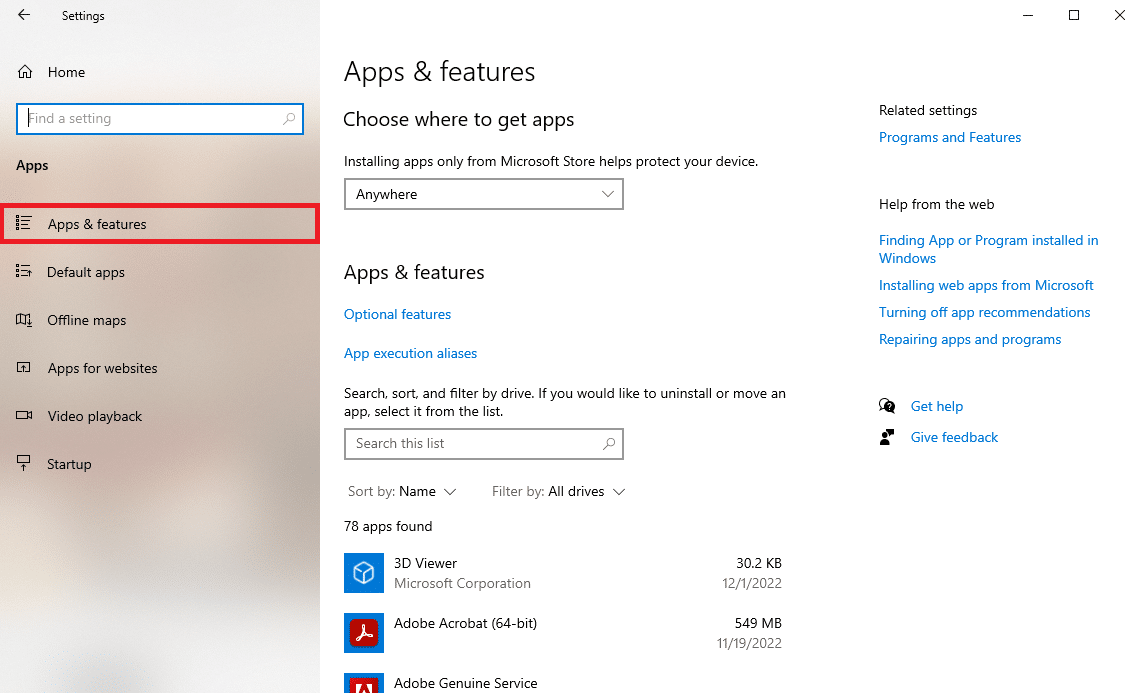1141x693 pixels.
Task: Go to the Home settings page
Action: pyautogui.click(x=66, y=72)
